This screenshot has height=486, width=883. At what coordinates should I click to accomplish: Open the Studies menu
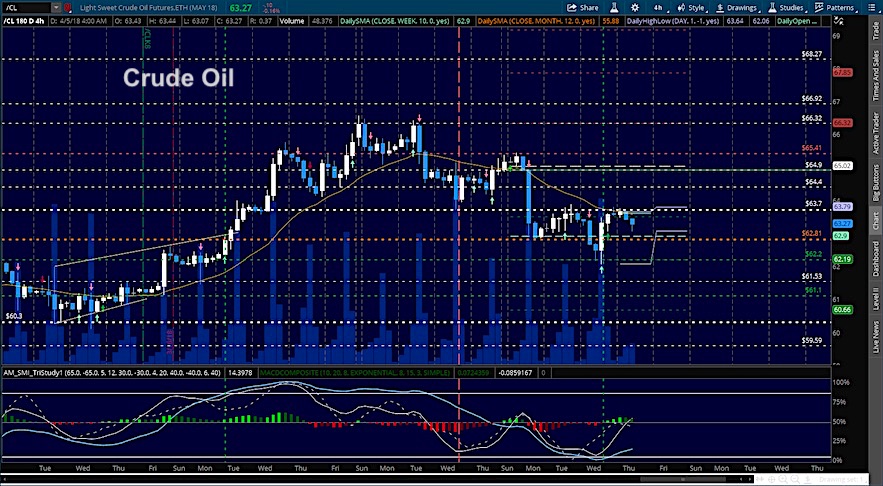click(786, 7)
